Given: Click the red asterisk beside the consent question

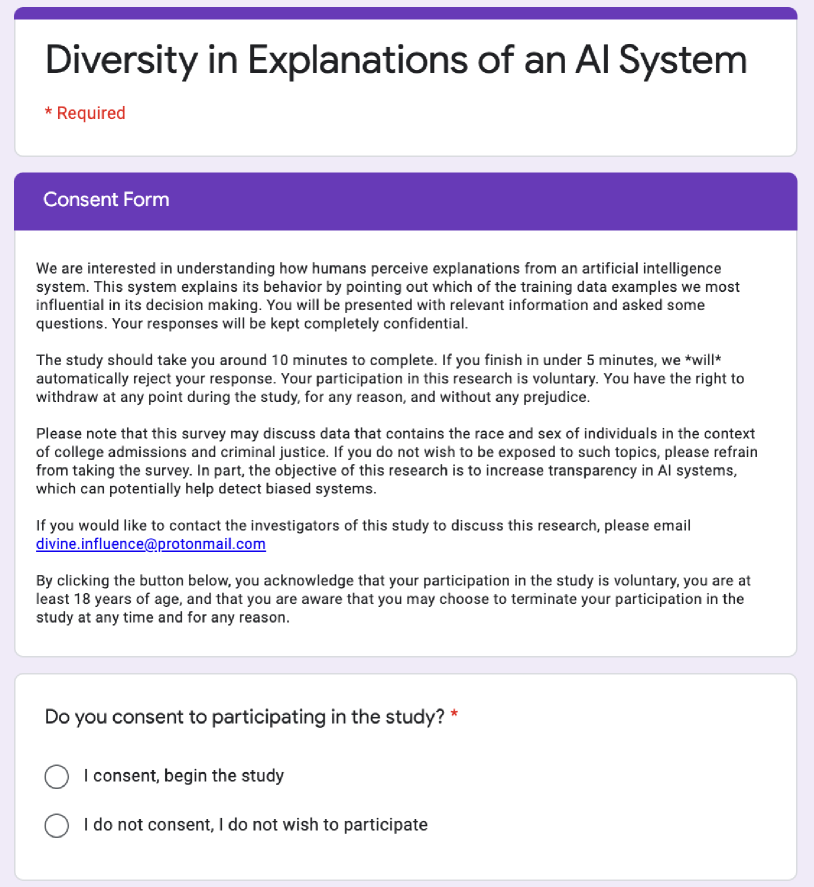Looking at the screenshot, I should (x=455, y=716).
